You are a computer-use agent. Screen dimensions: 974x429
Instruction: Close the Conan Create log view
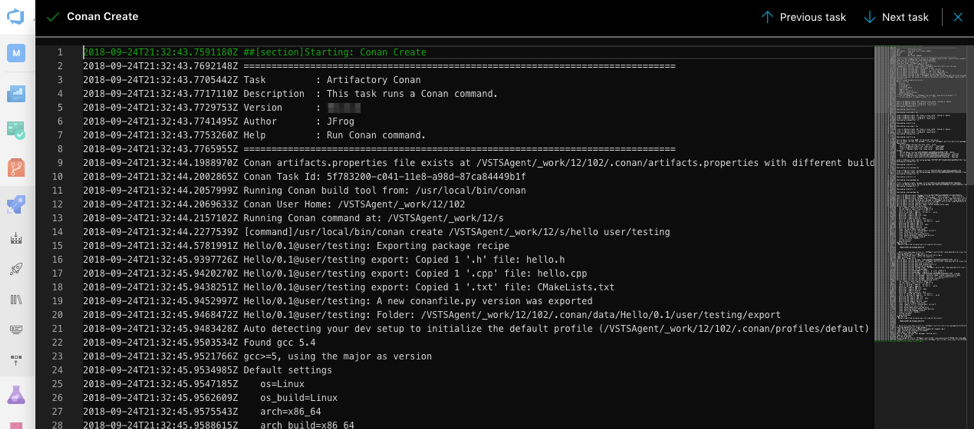[957, 17]
